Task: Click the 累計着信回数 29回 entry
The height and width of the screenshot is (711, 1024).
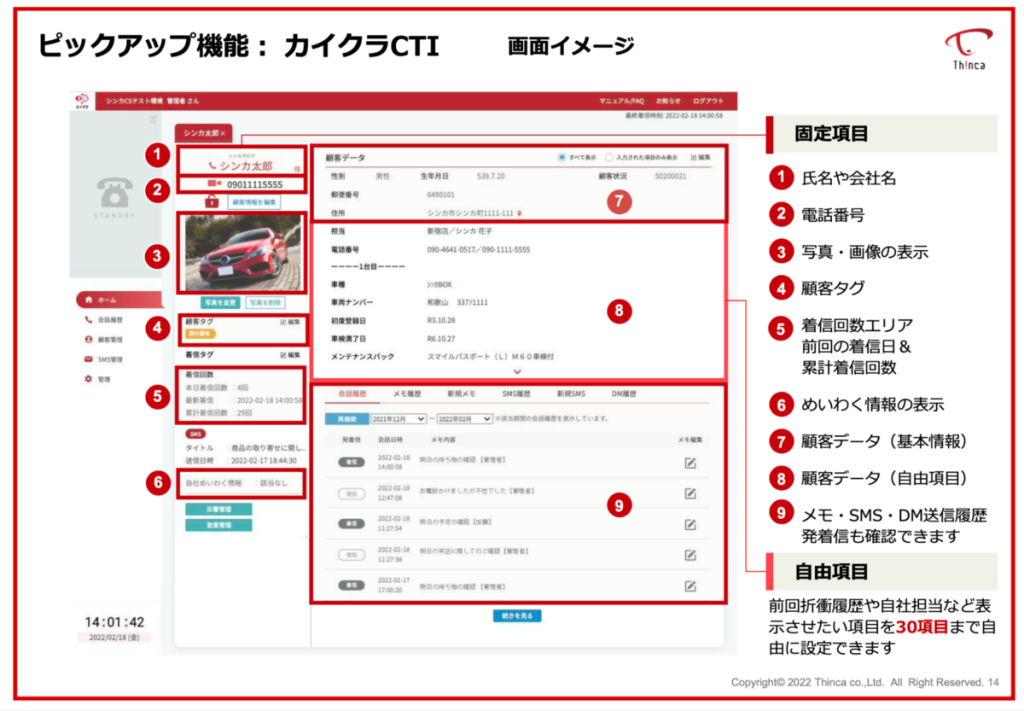Action: (x=219, y=413)
